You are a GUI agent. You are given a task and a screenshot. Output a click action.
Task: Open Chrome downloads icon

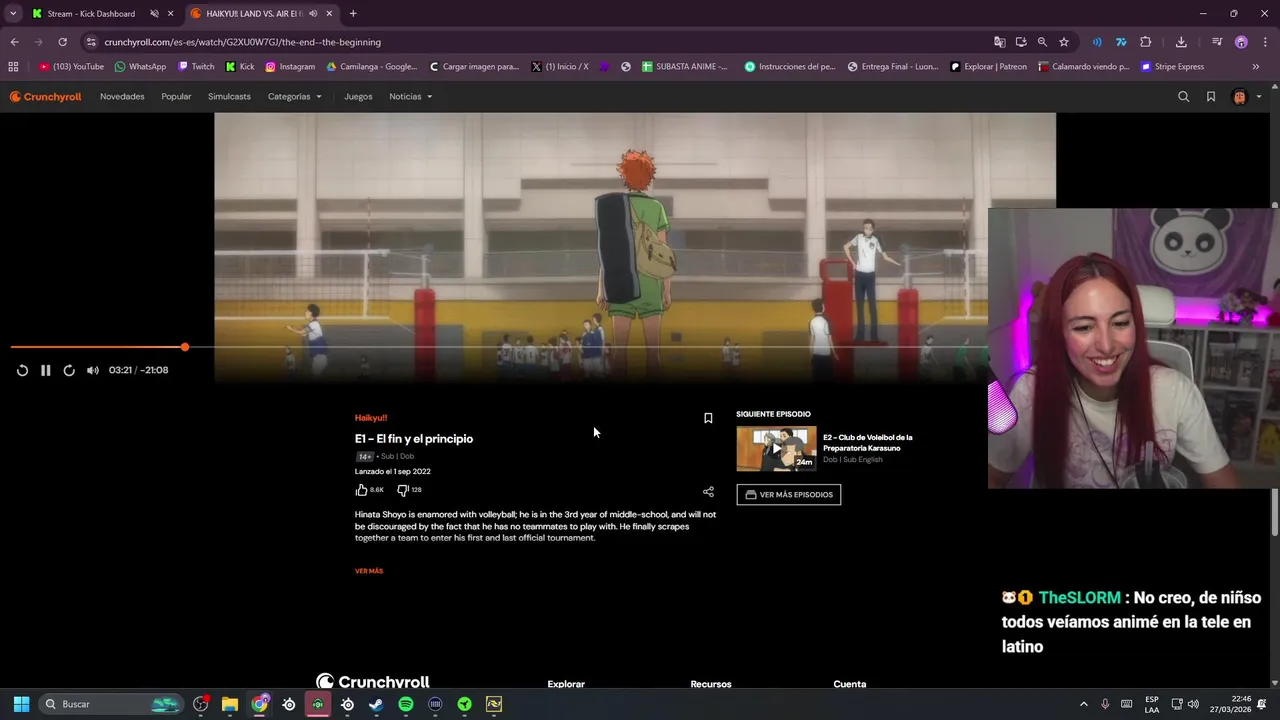coord(1181,42)
